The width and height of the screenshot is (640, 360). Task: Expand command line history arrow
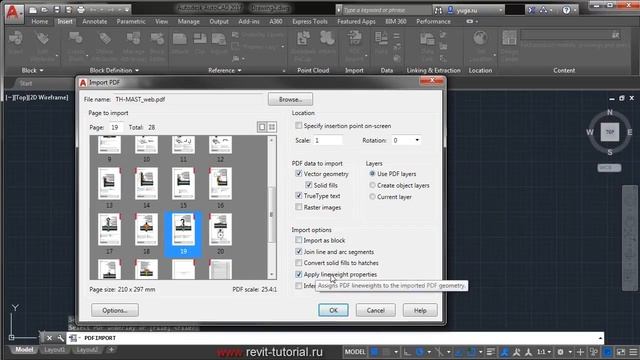(600, 338)
